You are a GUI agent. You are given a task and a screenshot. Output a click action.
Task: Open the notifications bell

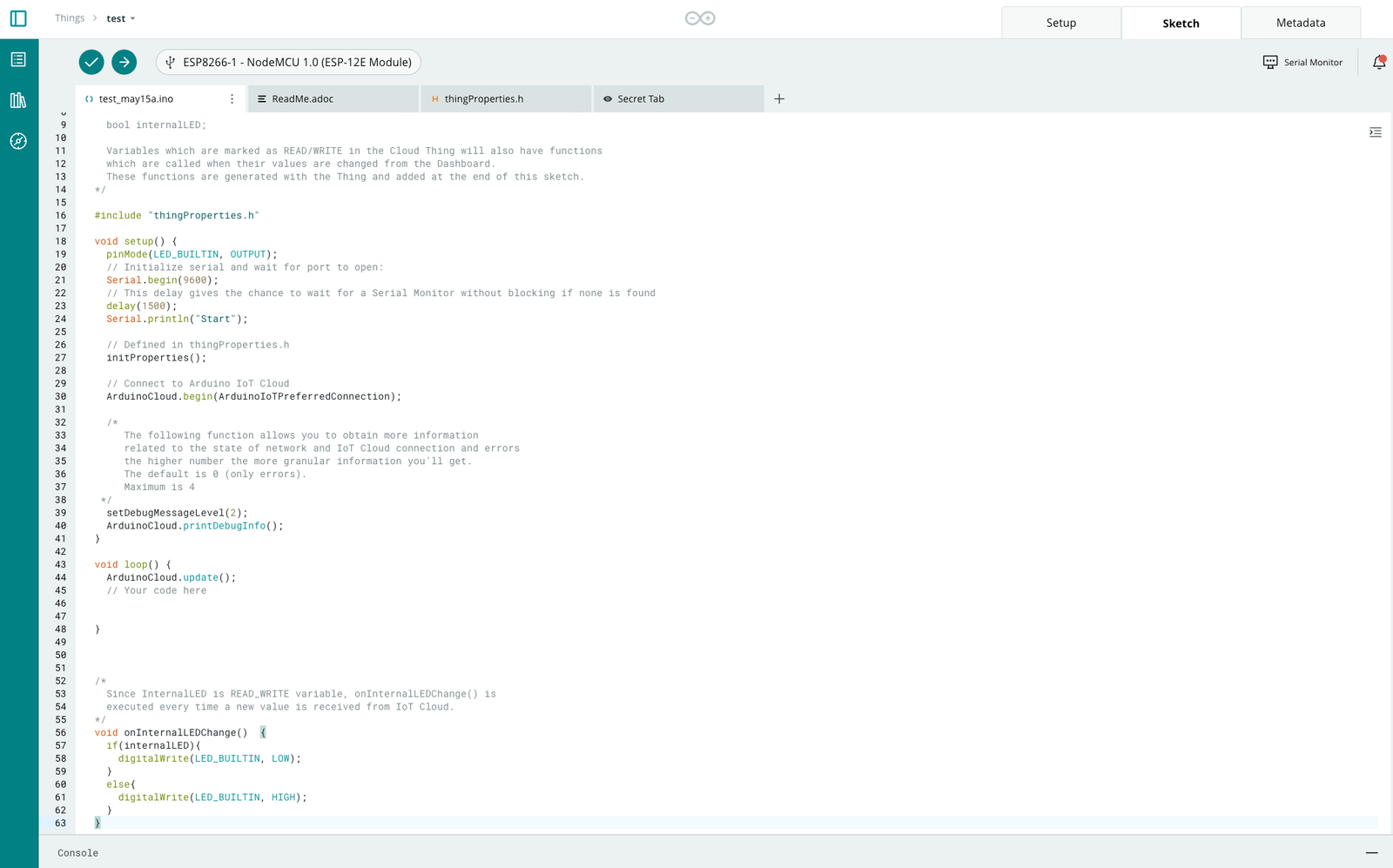coord(1379,62)
